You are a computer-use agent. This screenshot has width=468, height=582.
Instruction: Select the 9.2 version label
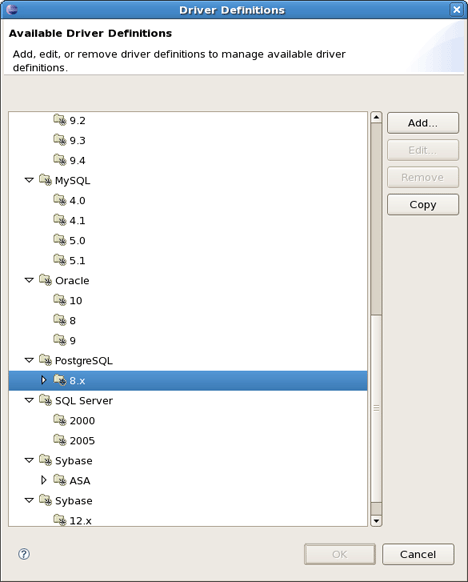point(78,121)
